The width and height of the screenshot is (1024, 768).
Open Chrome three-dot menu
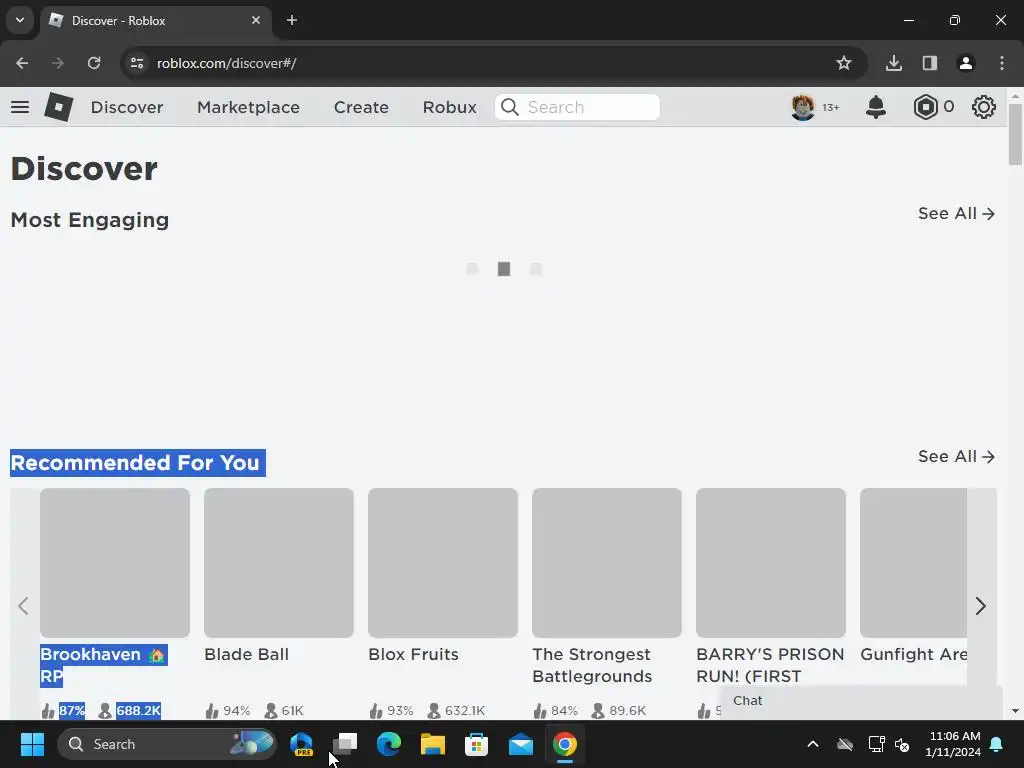click(x=1002, y=63)
